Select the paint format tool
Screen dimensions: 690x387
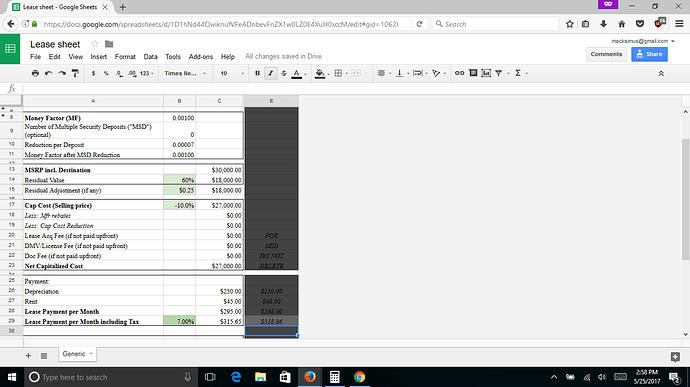75,74
